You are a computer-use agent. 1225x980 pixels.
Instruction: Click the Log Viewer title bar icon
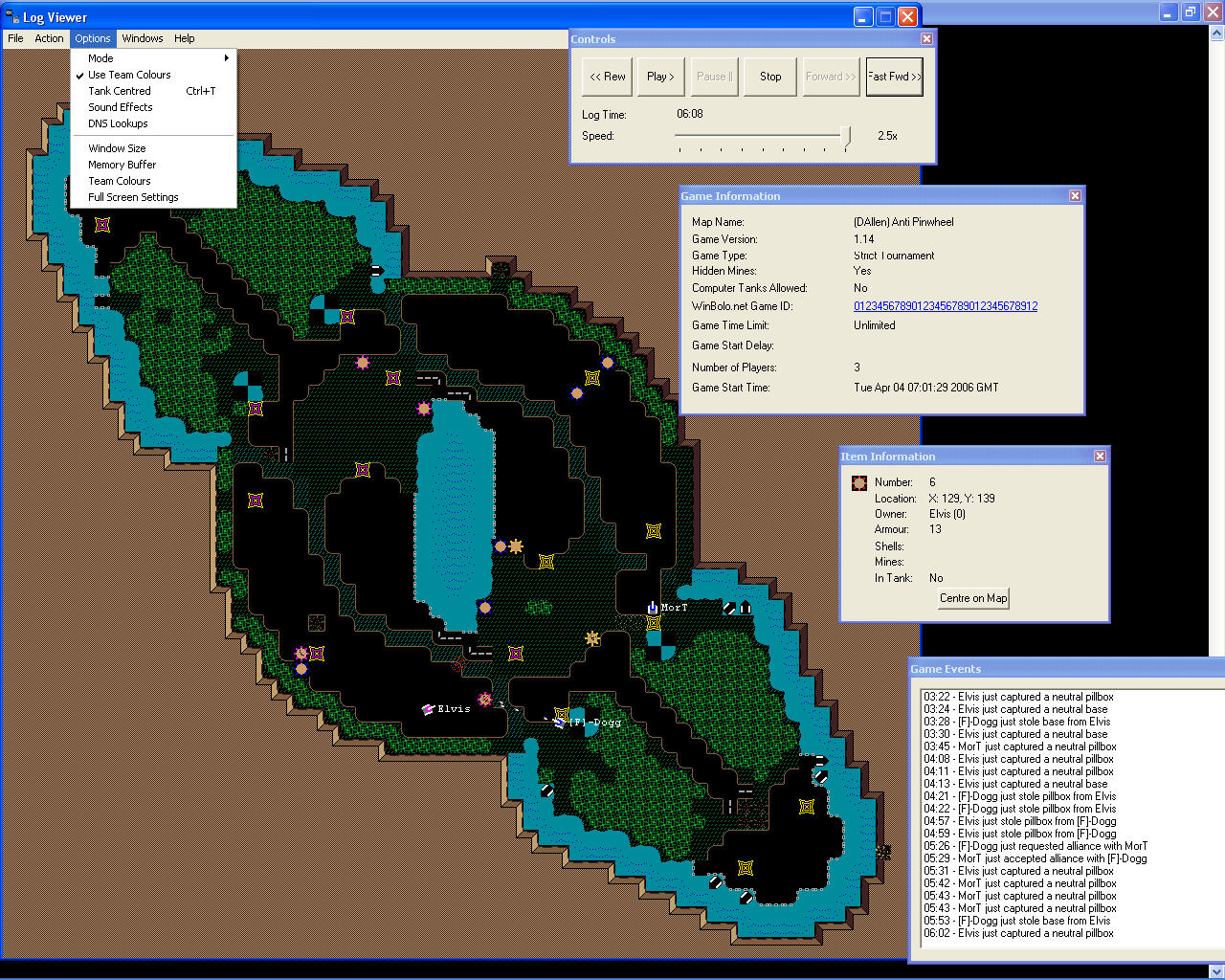pyautogui.click(x=12, y=17)
